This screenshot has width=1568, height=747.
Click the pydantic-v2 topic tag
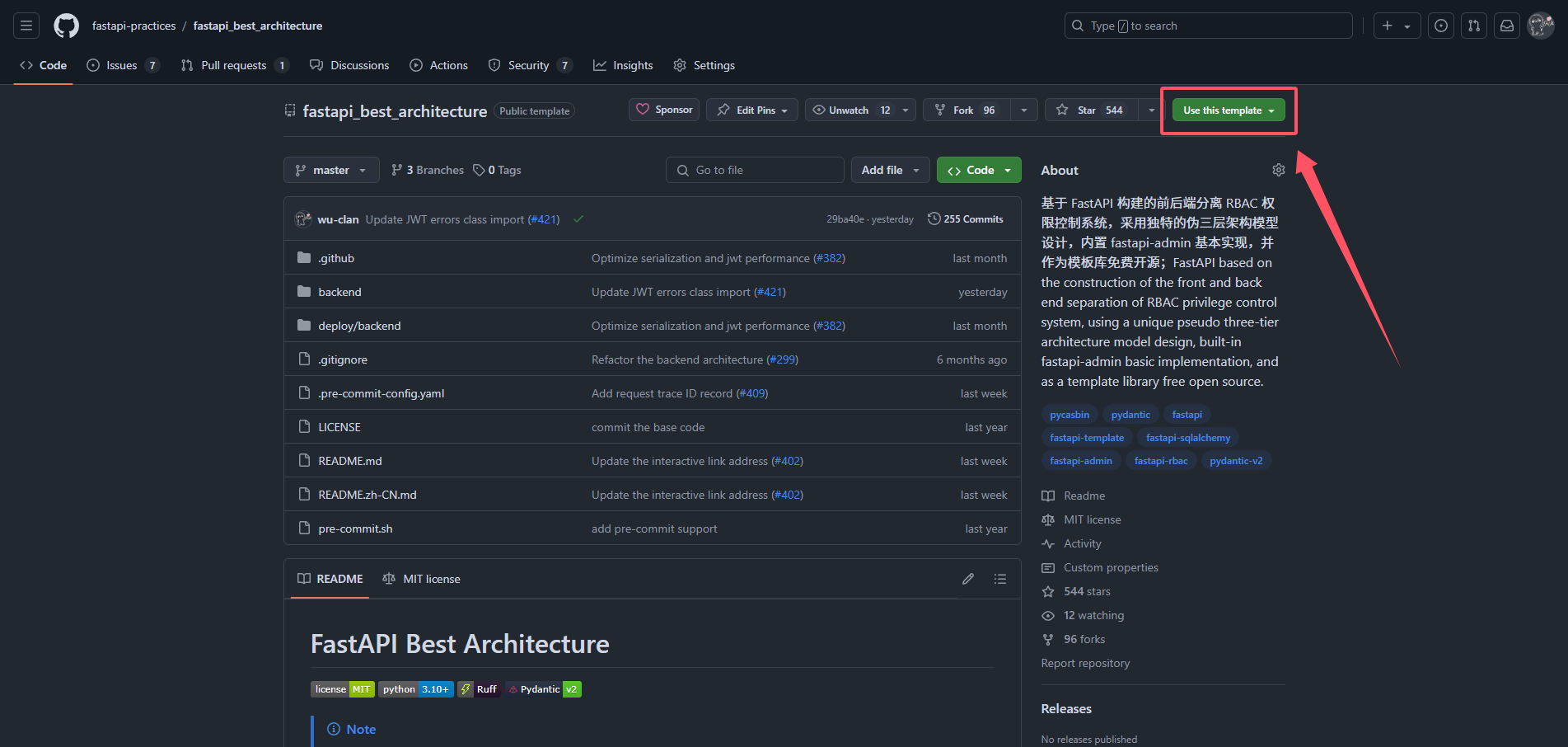pyautogui.click(x=1236, y=461)
